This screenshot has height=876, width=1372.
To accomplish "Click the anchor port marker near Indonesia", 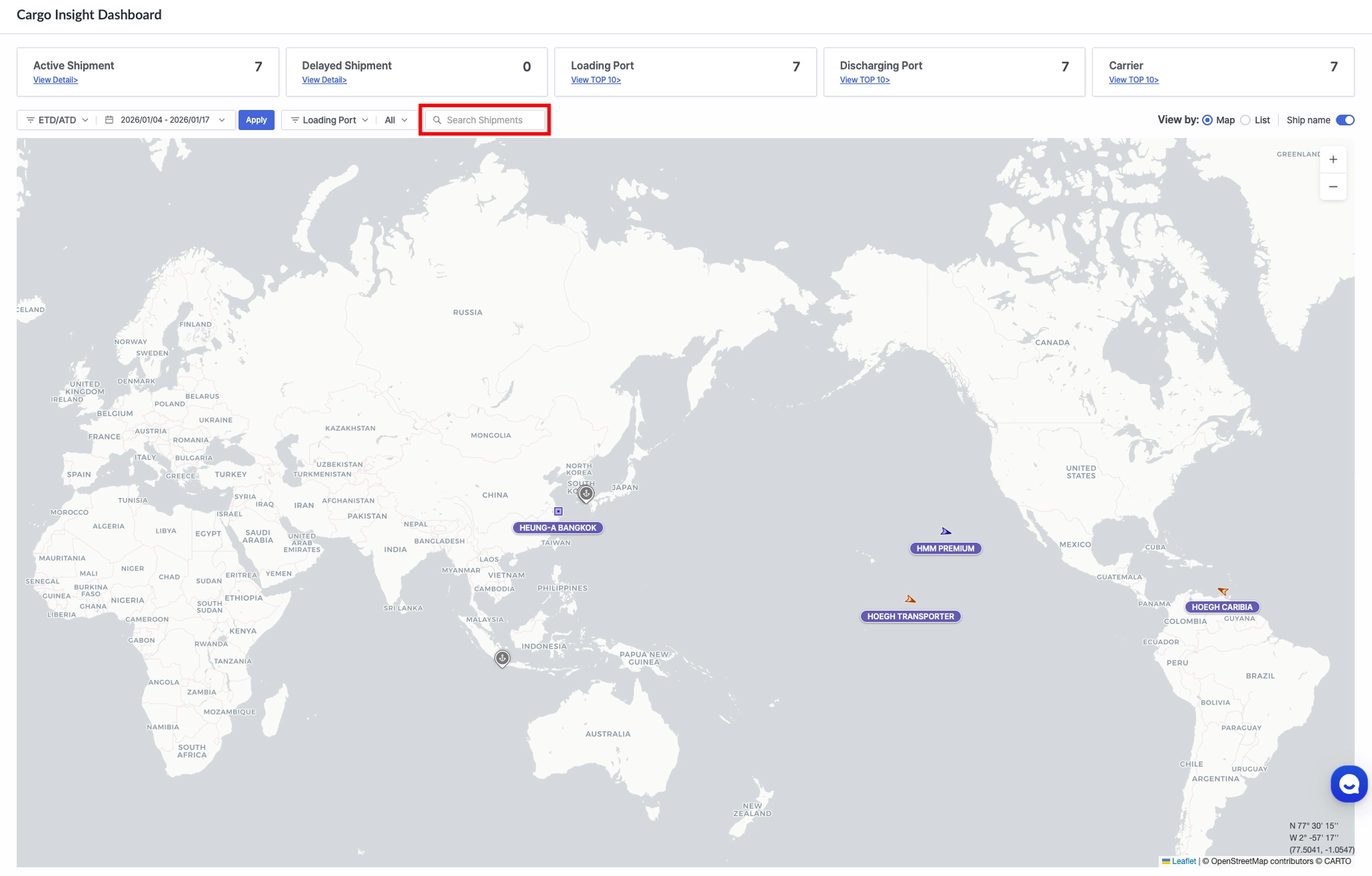I will click(x=502, y=658).
